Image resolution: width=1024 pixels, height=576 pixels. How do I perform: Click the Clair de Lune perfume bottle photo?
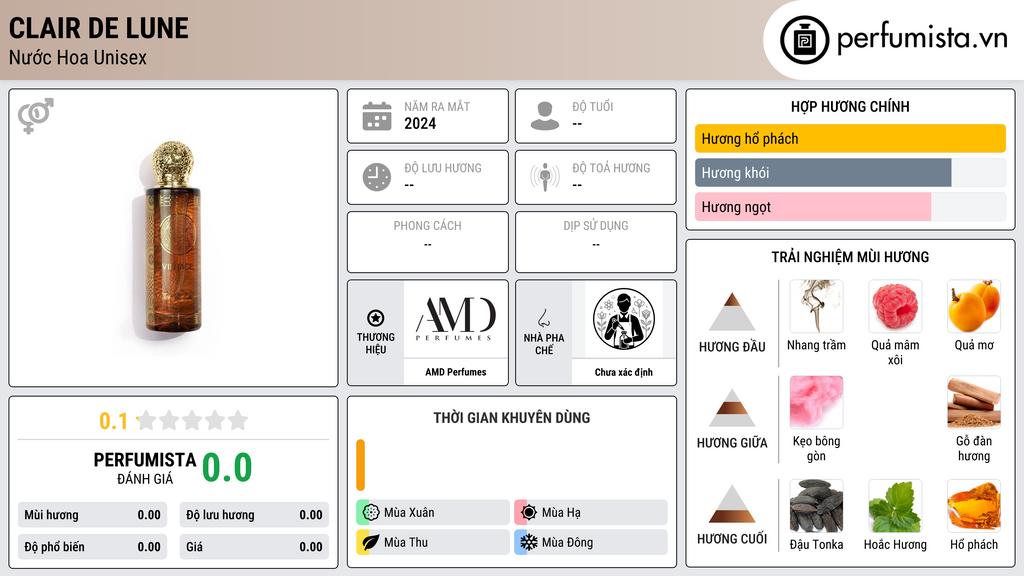tap(172, 237)
